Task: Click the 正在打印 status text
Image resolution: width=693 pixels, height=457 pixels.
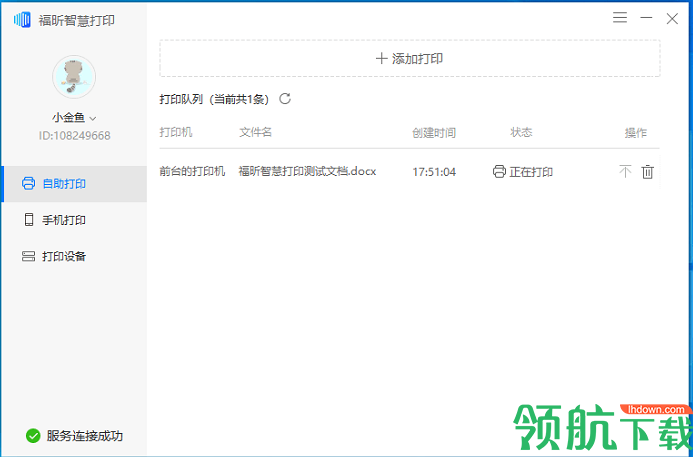Action: [531, 172]
